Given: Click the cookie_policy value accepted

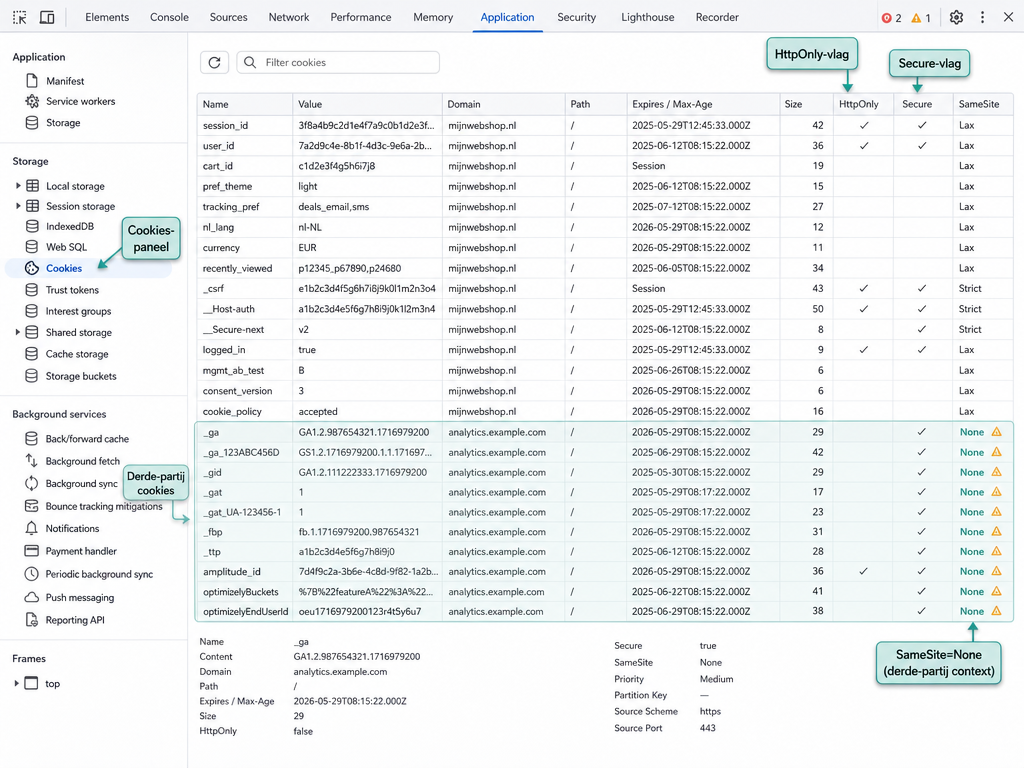Looking at the screenshot, I should 318,411.
